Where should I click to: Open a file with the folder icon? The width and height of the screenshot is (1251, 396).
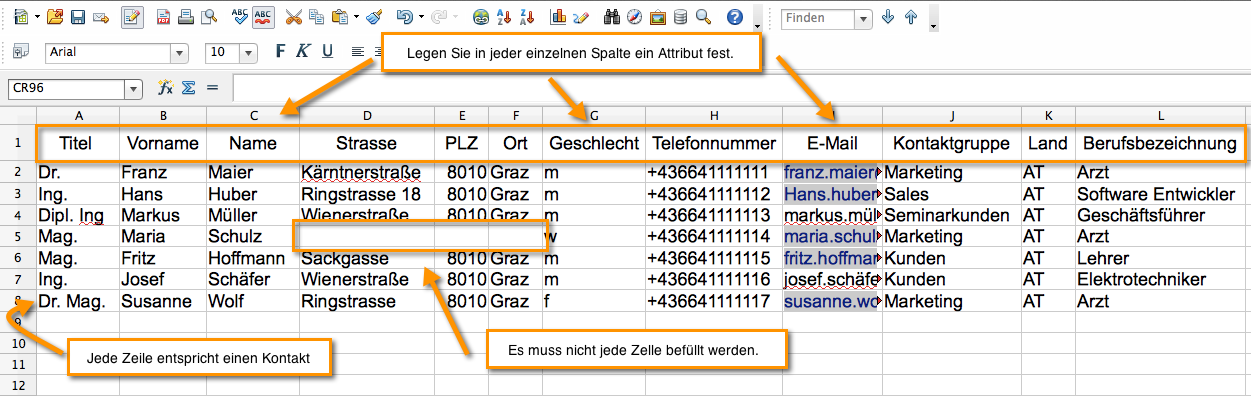point(55,17)
